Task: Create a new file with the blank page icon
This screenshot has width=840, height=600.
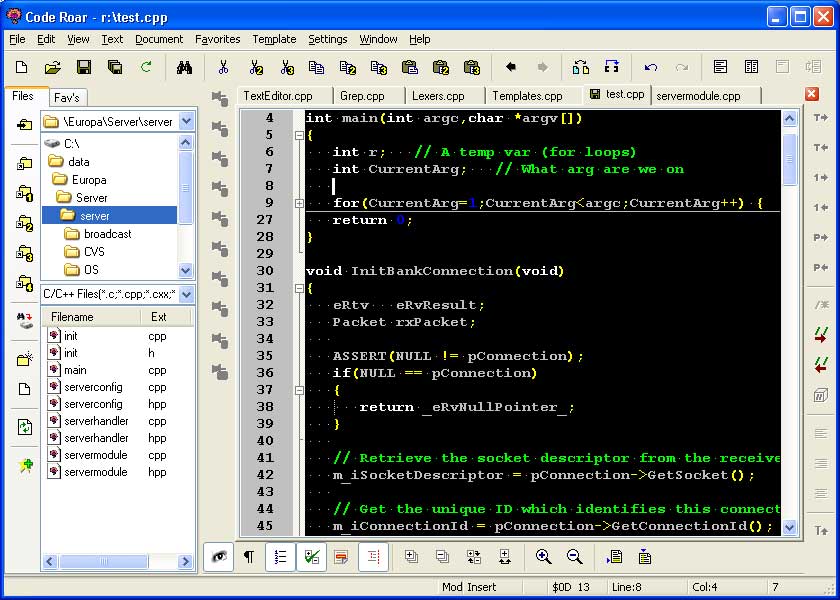Action: point(21,67)
